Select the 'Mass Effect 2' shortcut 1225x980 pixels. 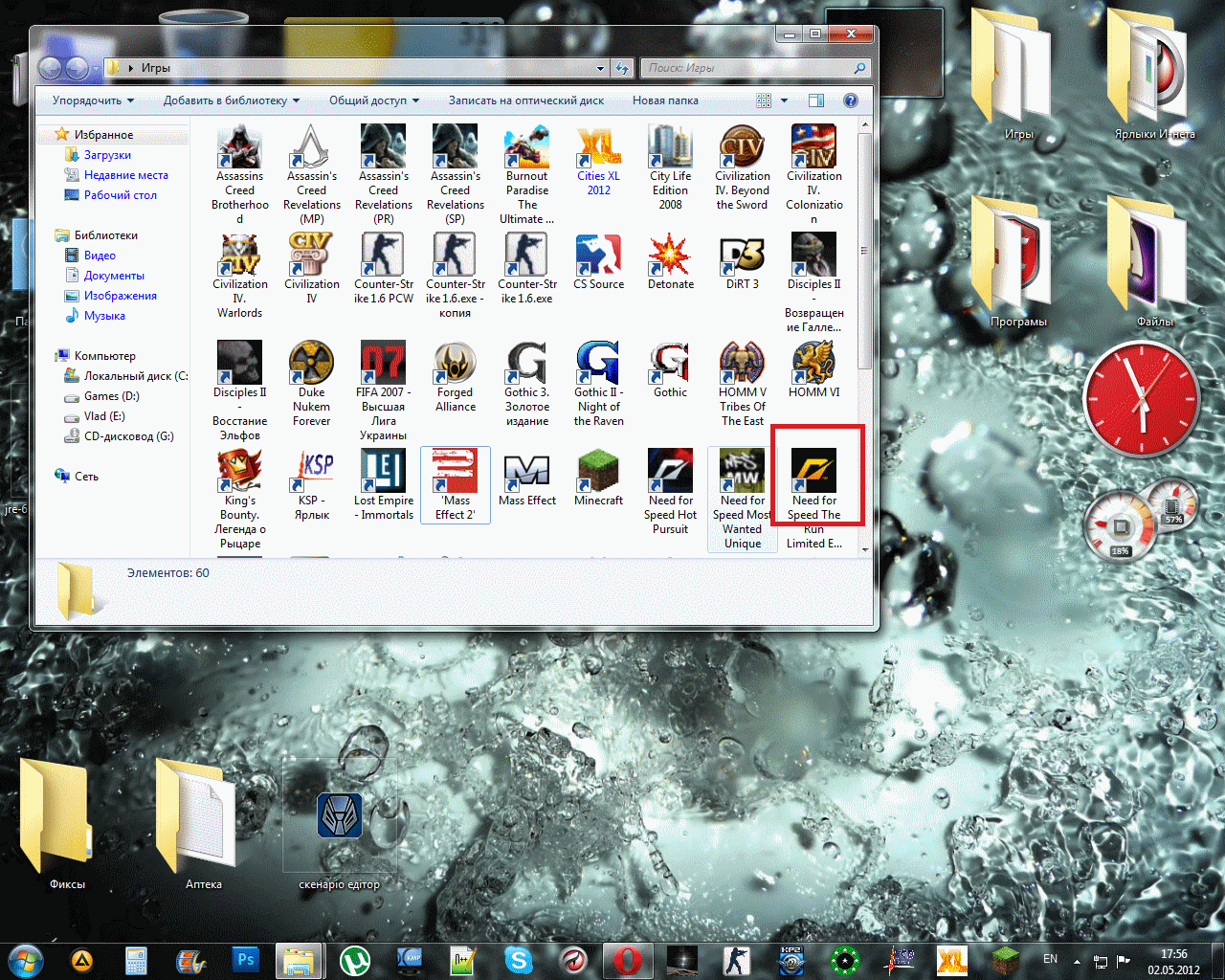[455, 484]
